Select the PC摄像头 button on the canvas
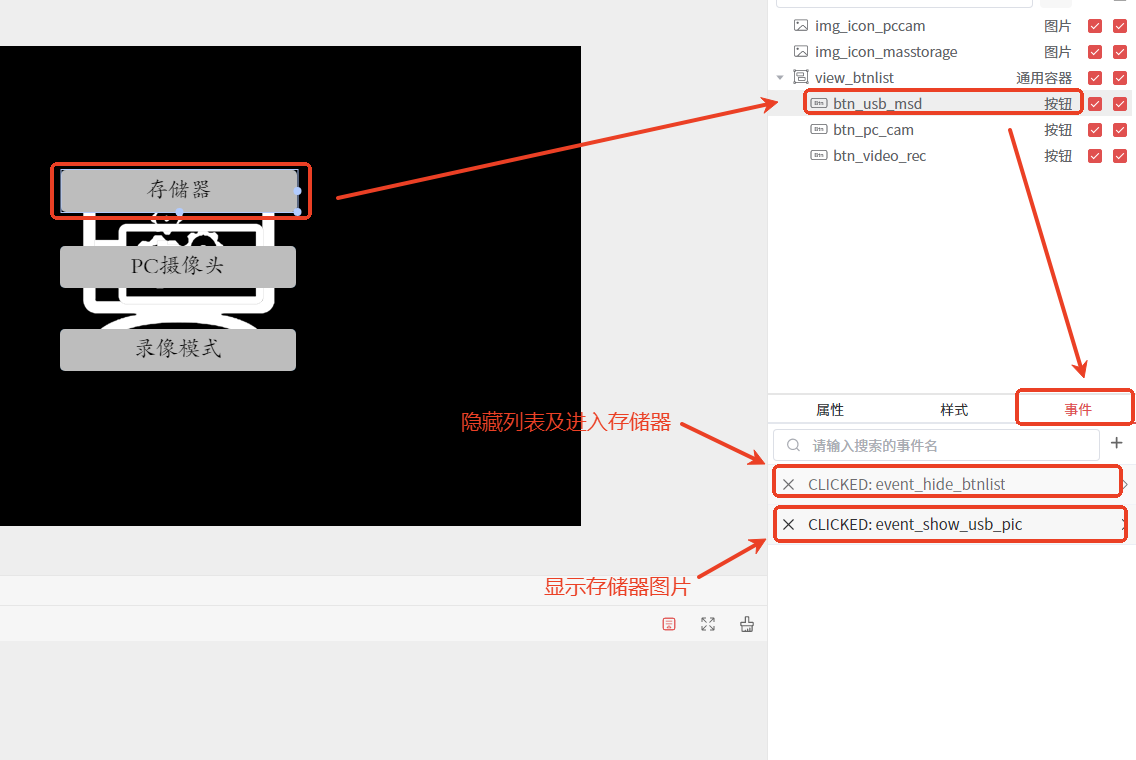The width and height of the screenshot is (1136, 760). click(178, 267)
